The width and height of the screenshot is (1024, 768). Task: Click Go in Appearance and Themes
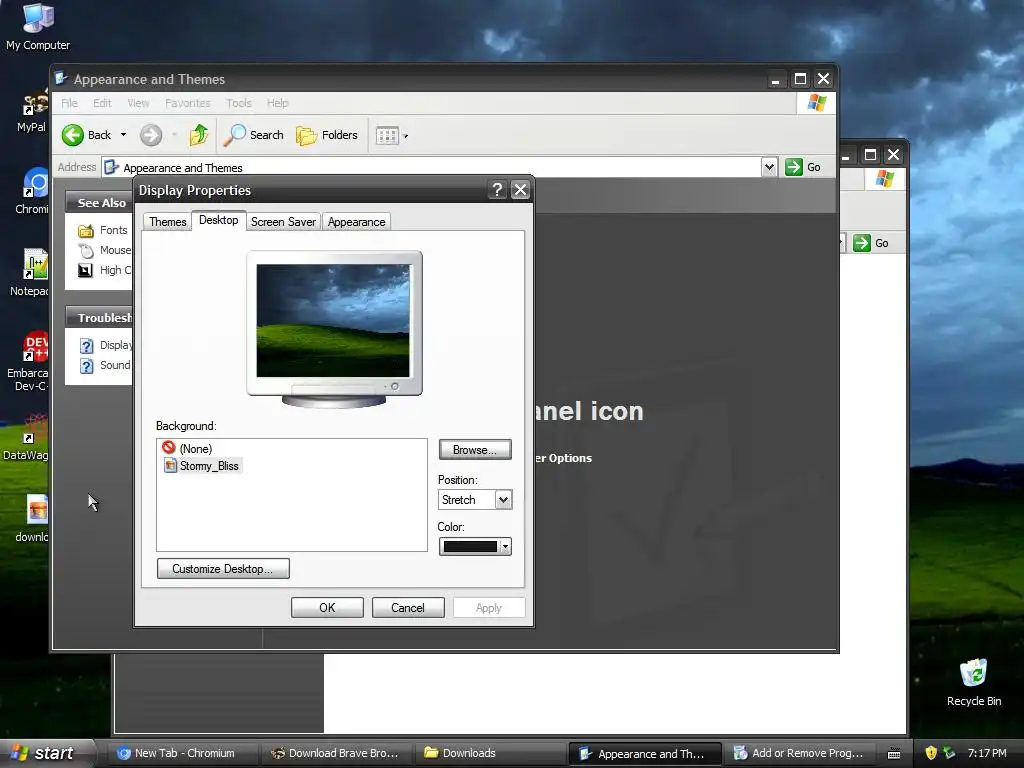803,167
